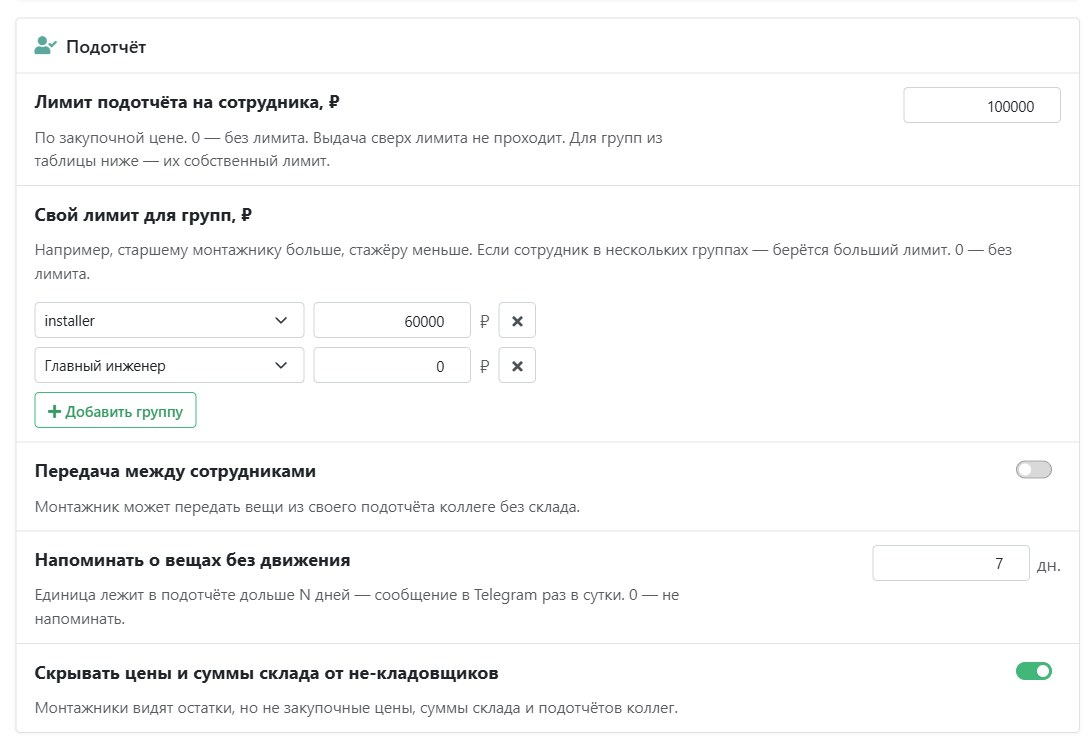Click the description Монтажники видят остатки
This screenshot has height=740, width=1088.
pos(356,708)
